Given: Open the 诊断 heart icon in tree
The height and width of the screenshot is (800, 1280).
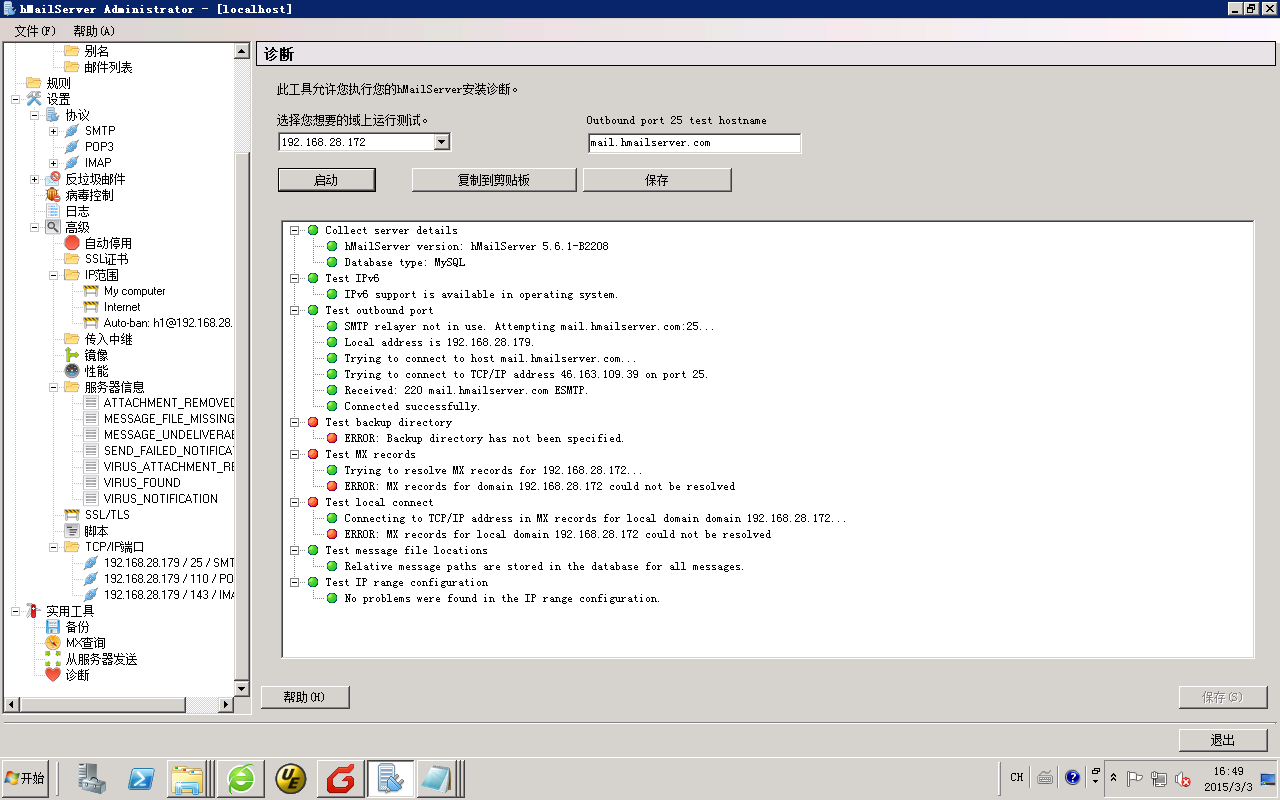Looking at the screenshot, I should tap(53, 675).
